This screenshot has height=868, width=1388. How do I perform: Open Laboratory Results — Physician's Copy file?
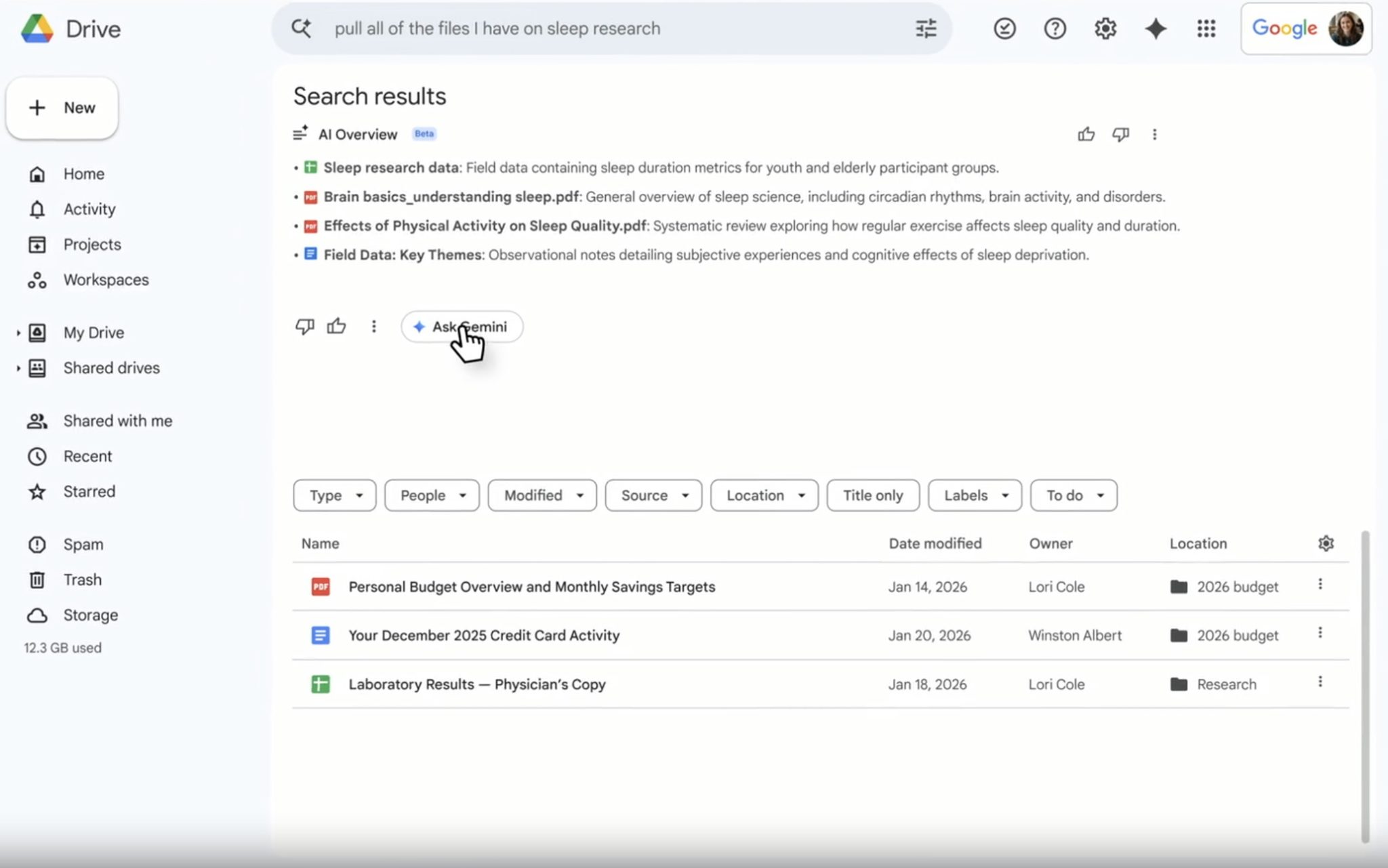coord(476,684)
